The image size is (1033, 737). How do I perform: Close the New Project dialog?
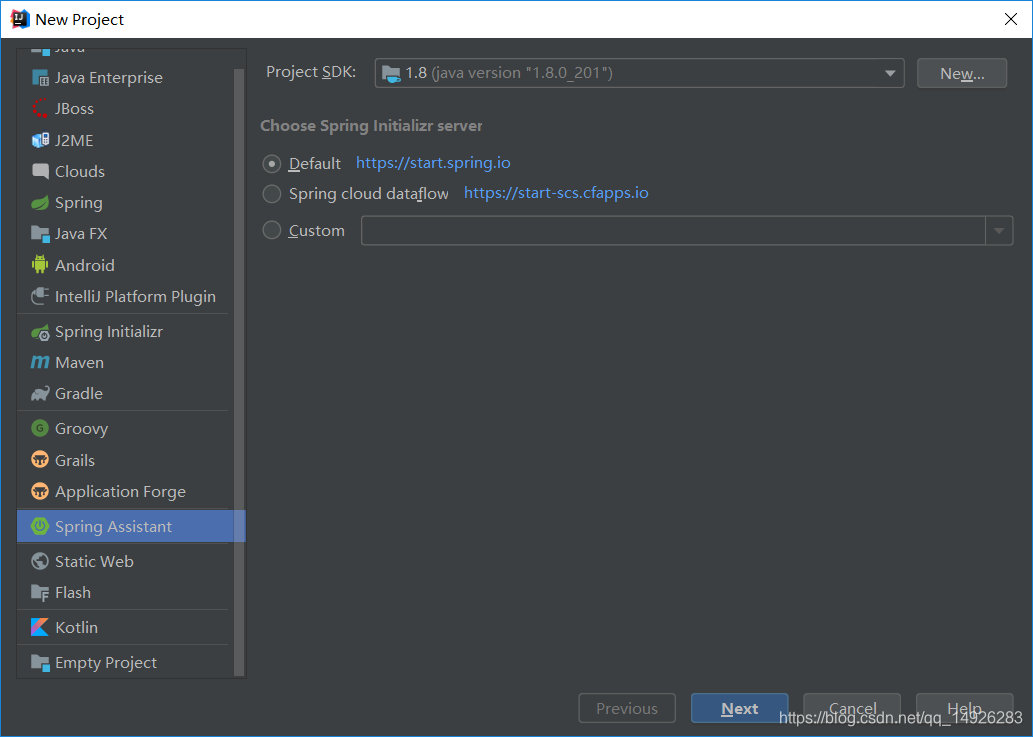click(1011, 19)
